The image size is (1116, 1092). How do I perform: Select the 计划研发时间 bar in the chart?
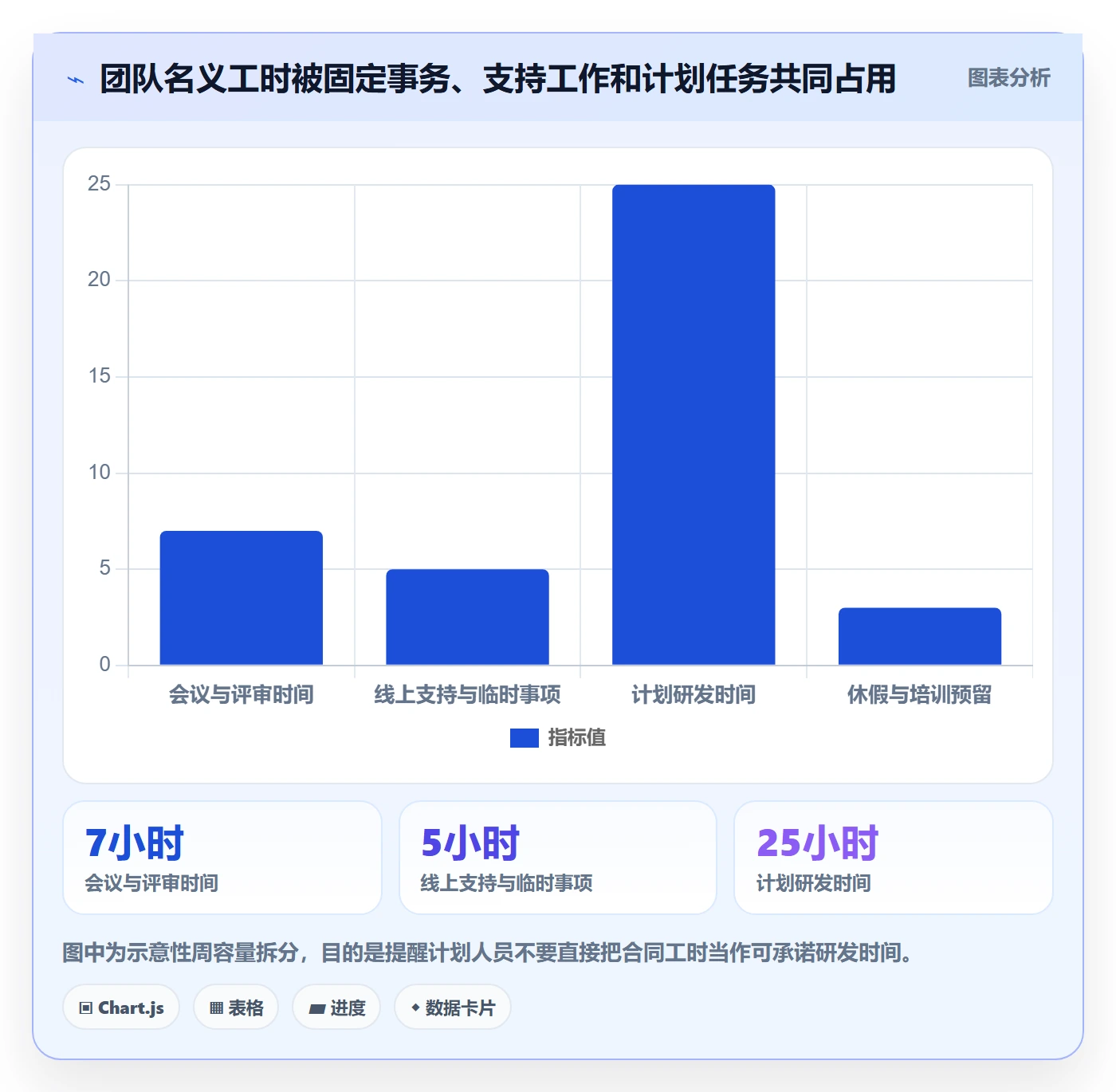694,425
